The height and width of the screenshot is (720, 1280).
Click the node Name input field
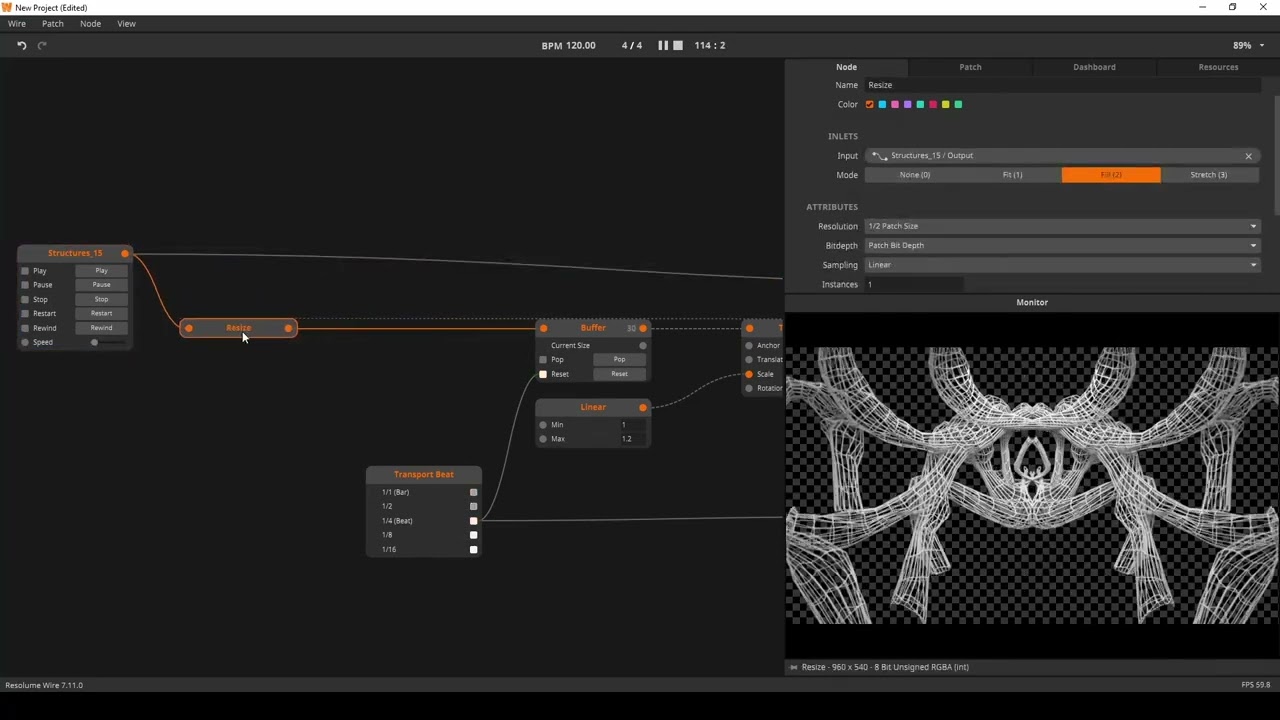[1062, 85]
